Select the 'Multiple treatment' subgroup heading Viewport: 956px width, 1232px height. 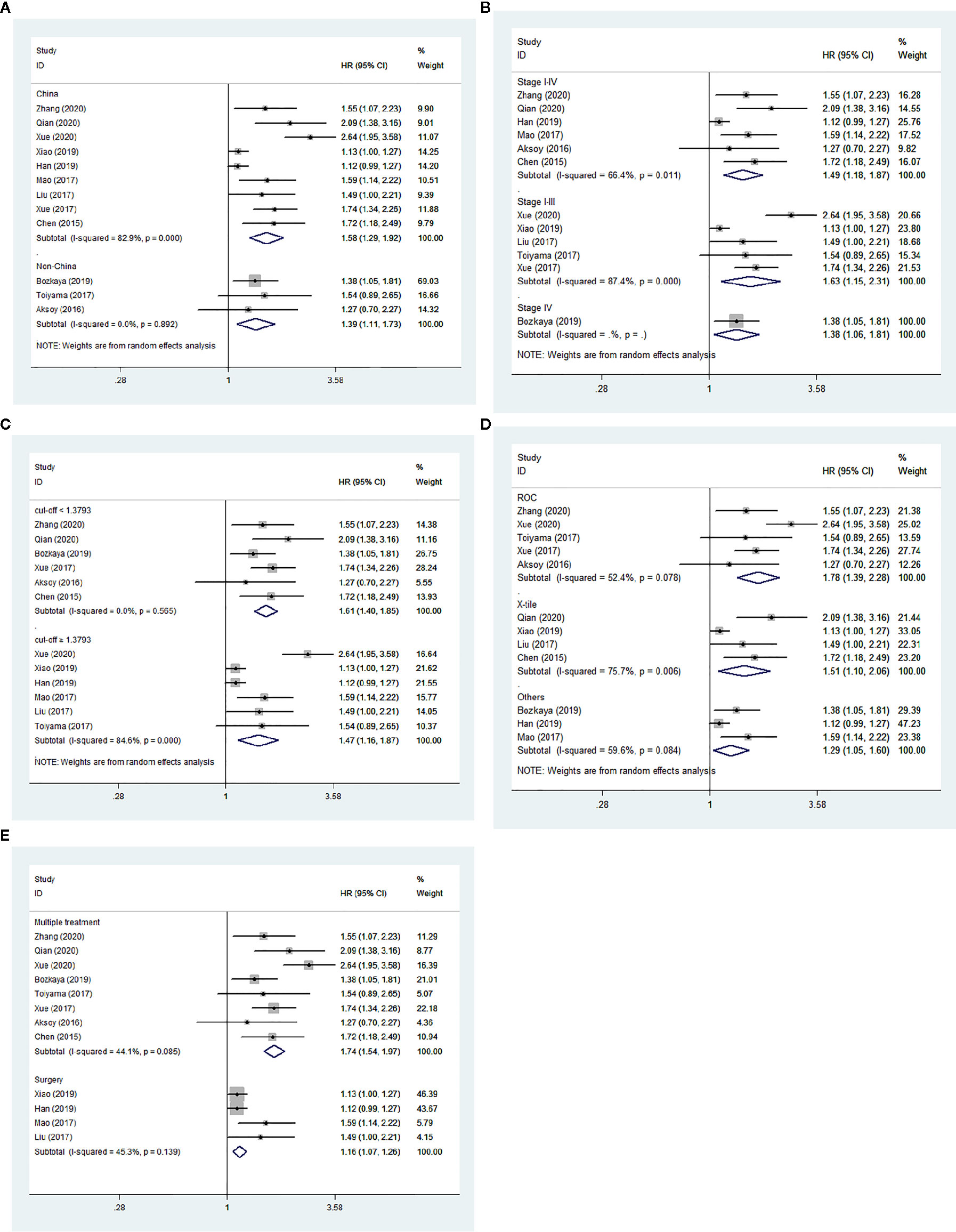(67, 922)
